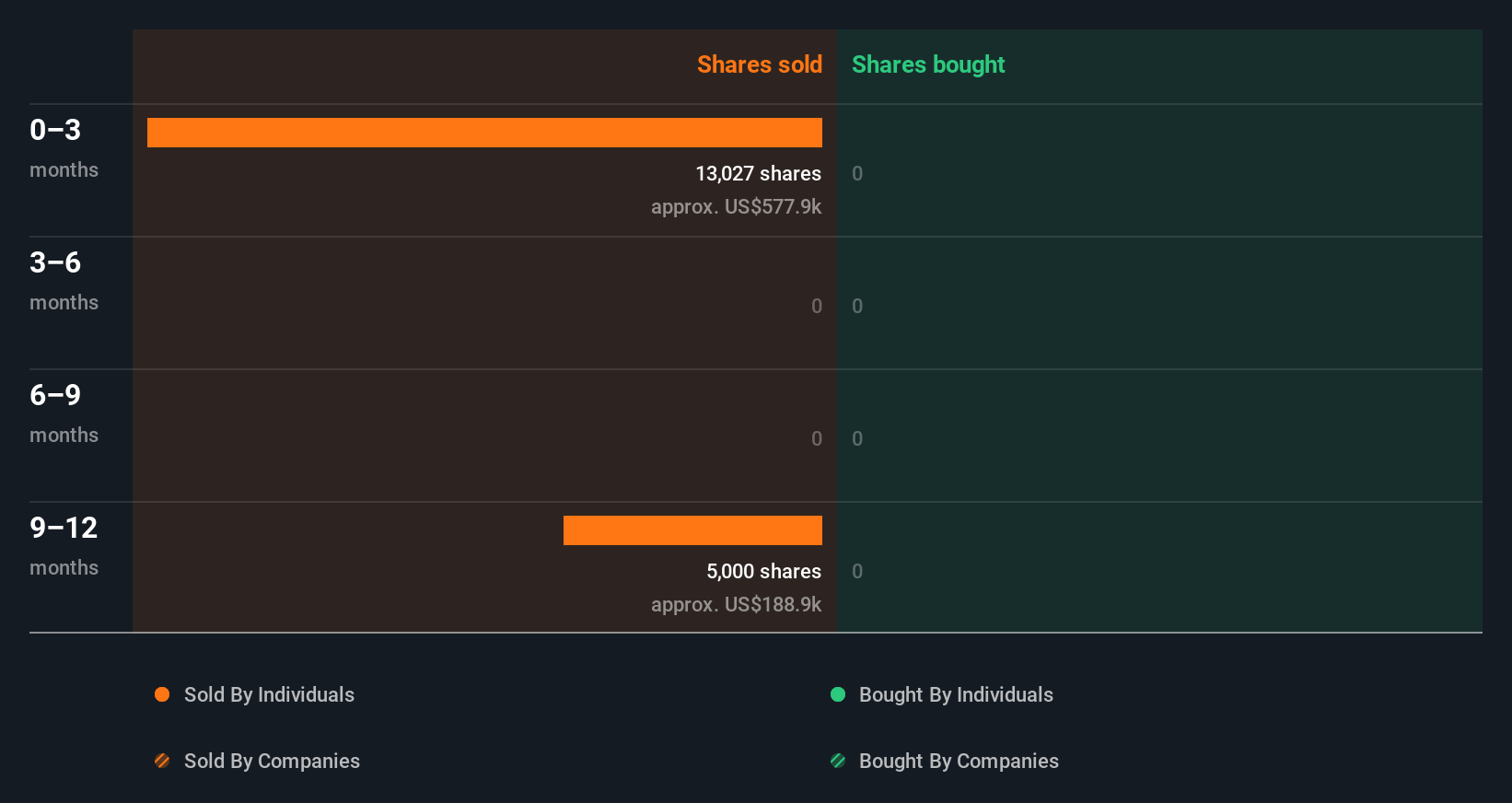Click the "Shares bought" column header
The image size is (1512, 803).
(x=927, y=64)
